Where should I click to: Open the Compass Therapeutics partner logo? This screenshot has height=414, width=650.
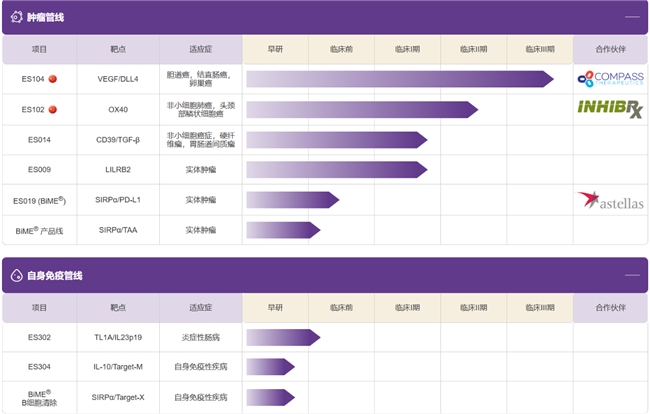610,78
